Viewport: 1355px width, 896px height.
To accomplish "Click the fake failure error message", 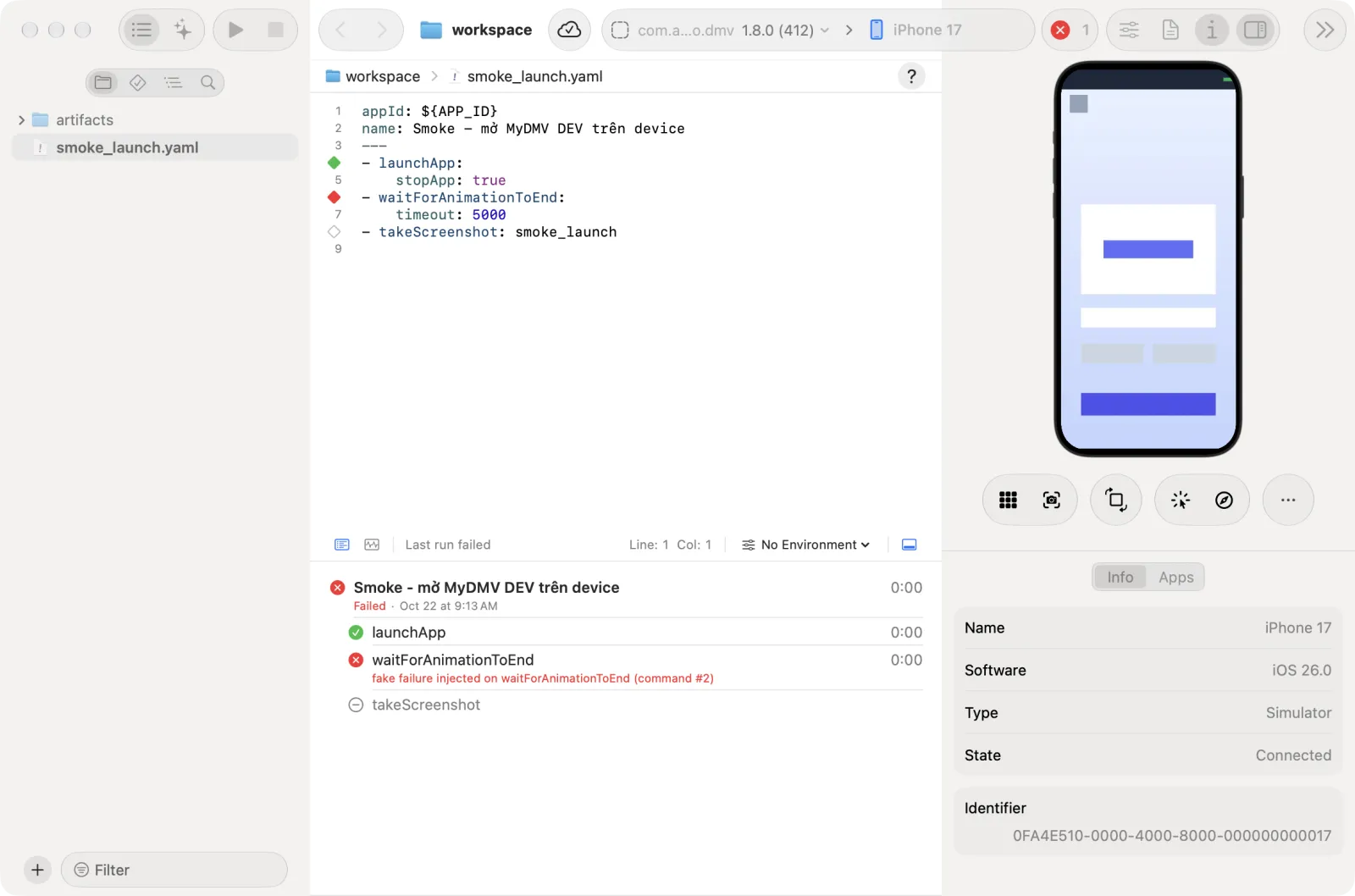I will pyautogui.click(x=543, y=678).
